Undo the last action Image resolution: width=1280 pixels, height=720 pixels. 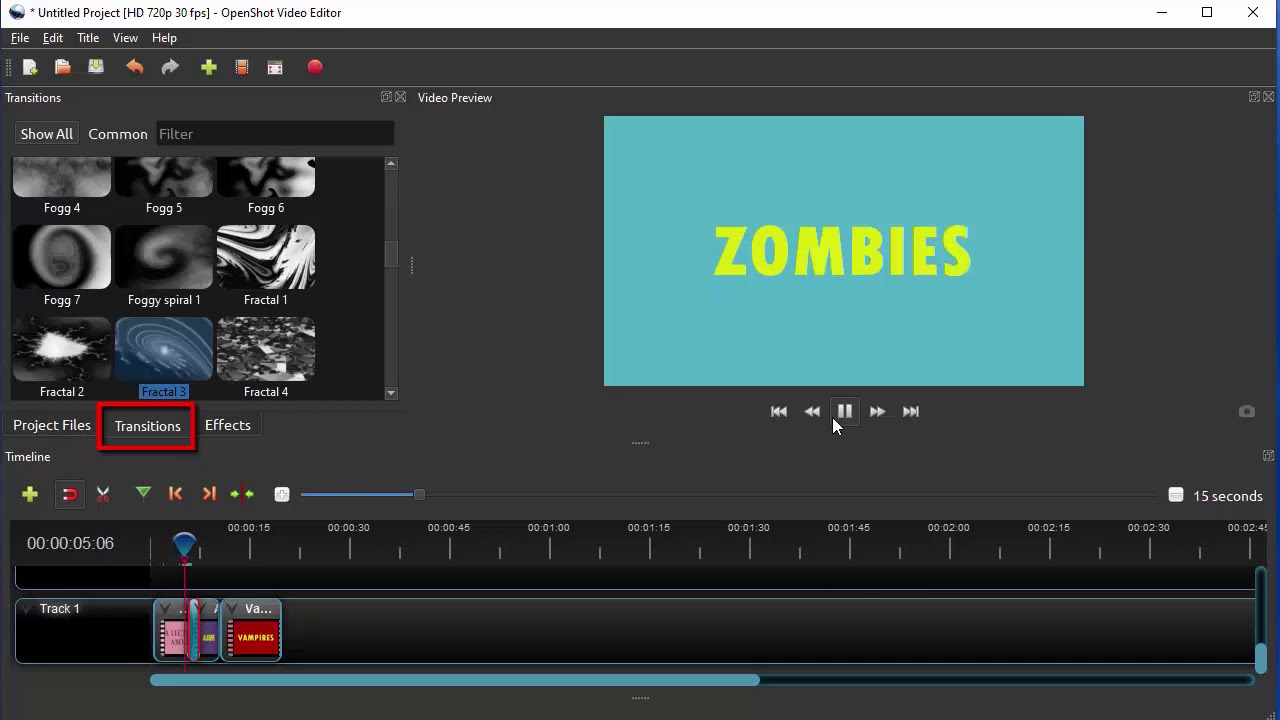(x=135, y=67)
